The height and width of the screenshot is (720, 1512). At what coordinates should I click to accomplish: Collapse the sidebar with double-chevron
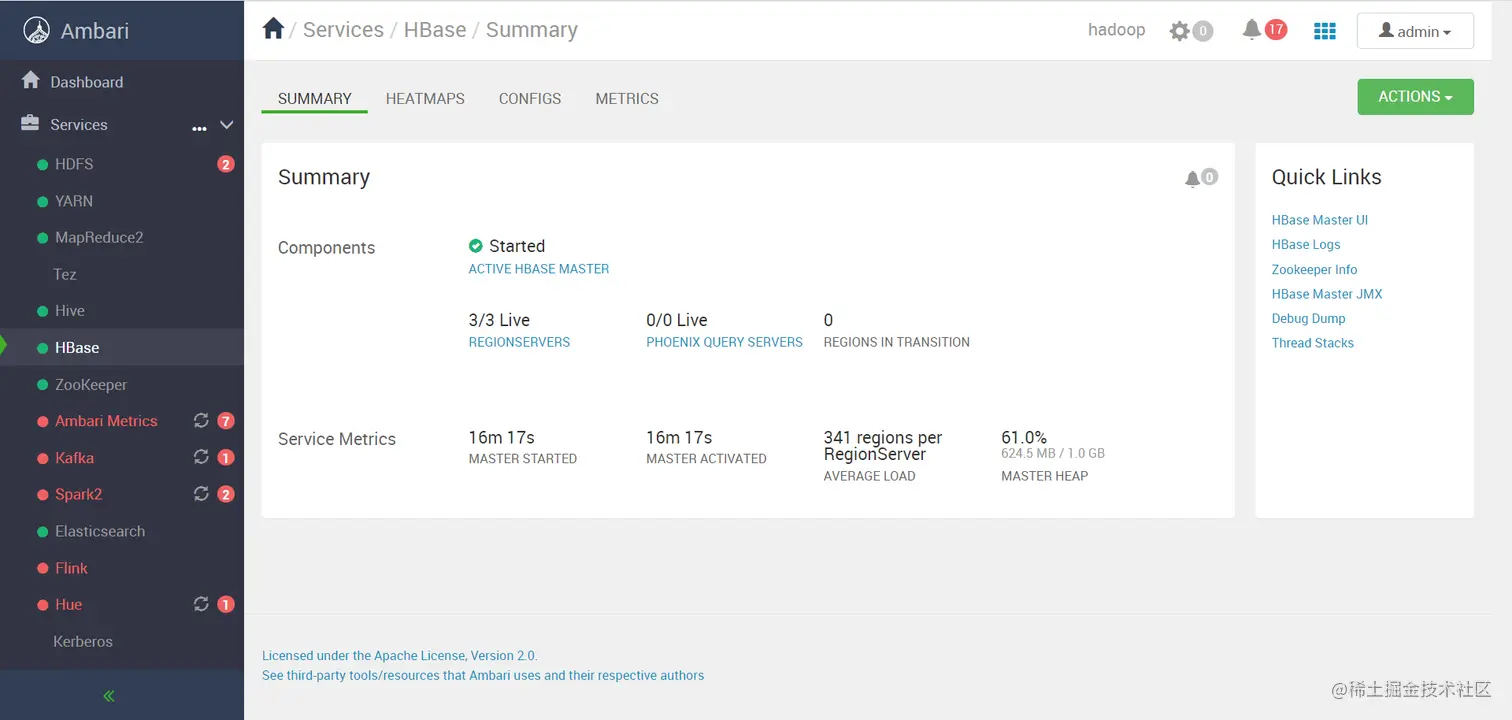pos(109,696)
